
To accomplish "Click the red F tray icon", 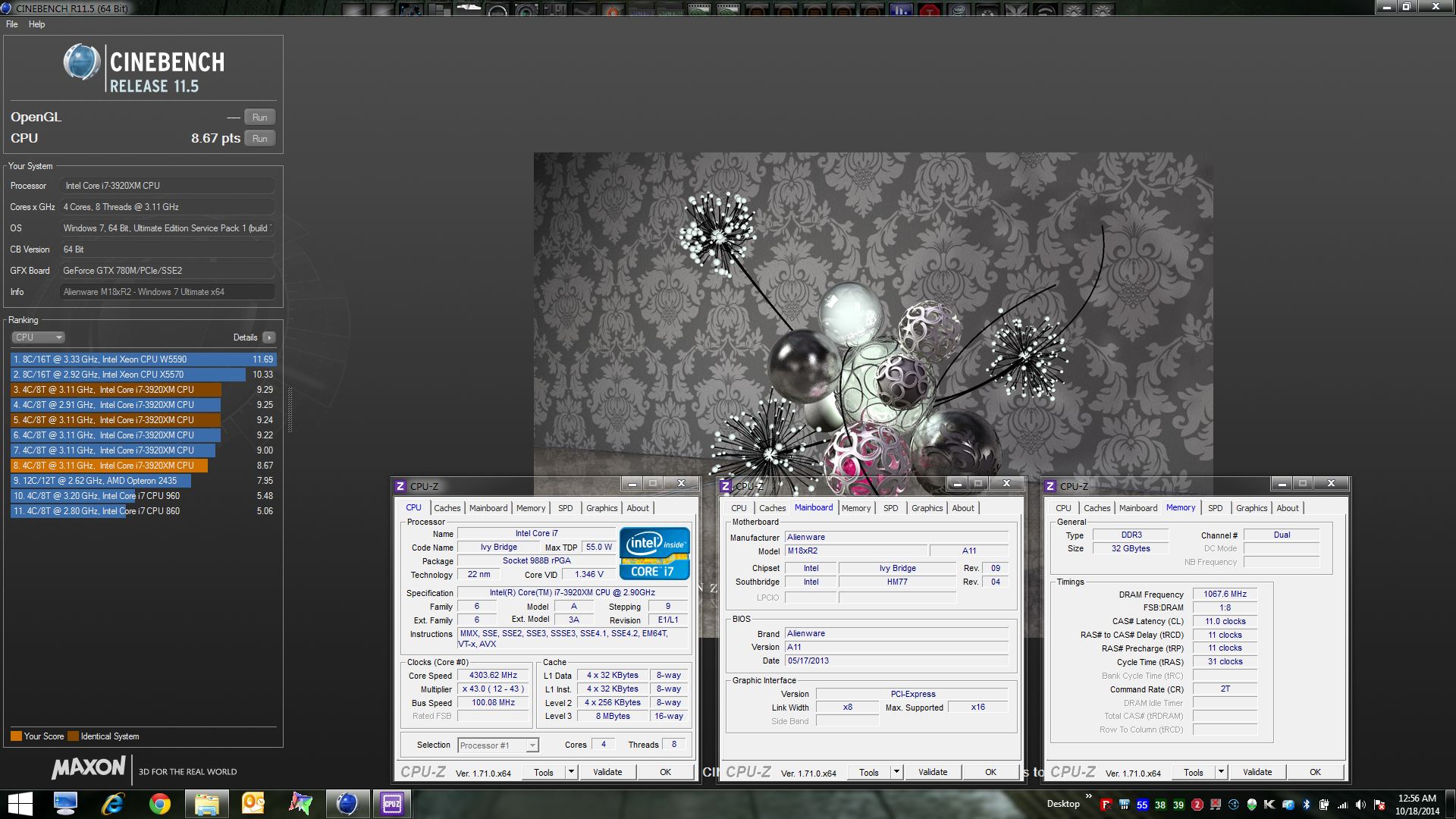I will [x=1106, y=805].
